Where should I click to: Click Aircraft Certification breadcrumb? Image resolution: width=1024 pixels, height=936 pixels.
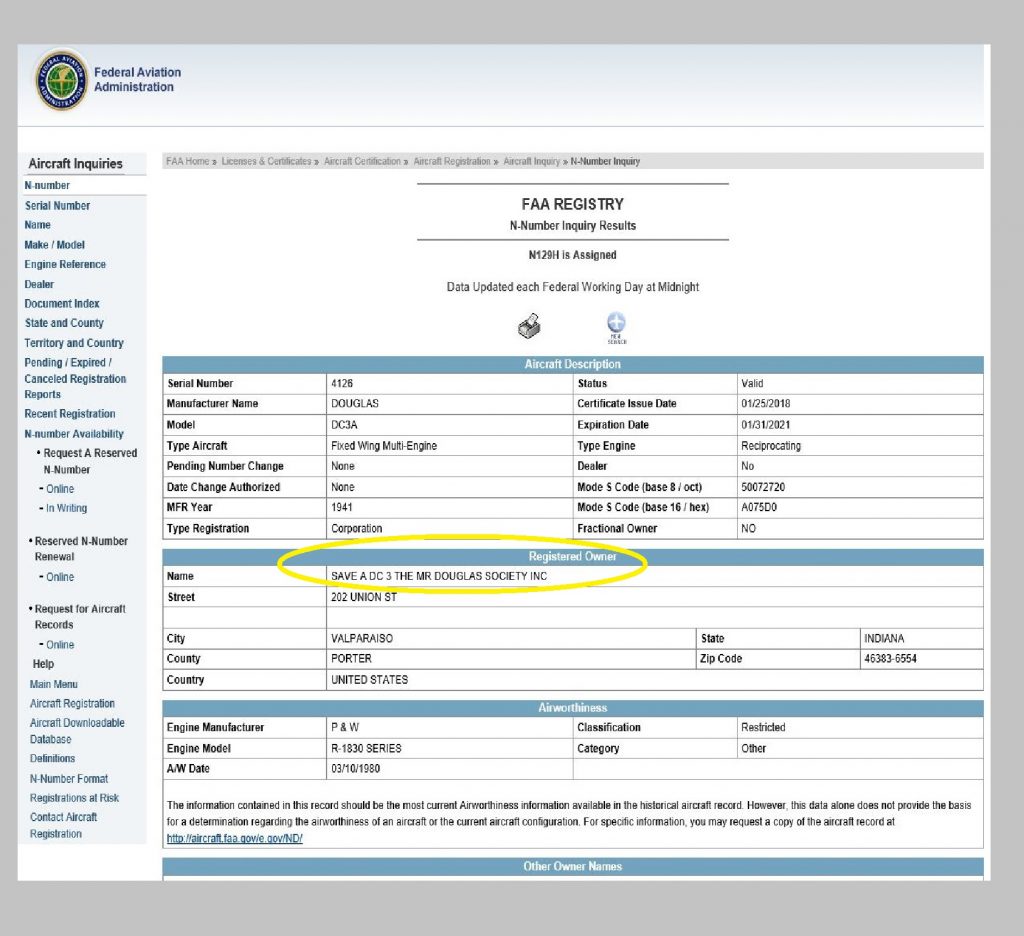(362, 161)
